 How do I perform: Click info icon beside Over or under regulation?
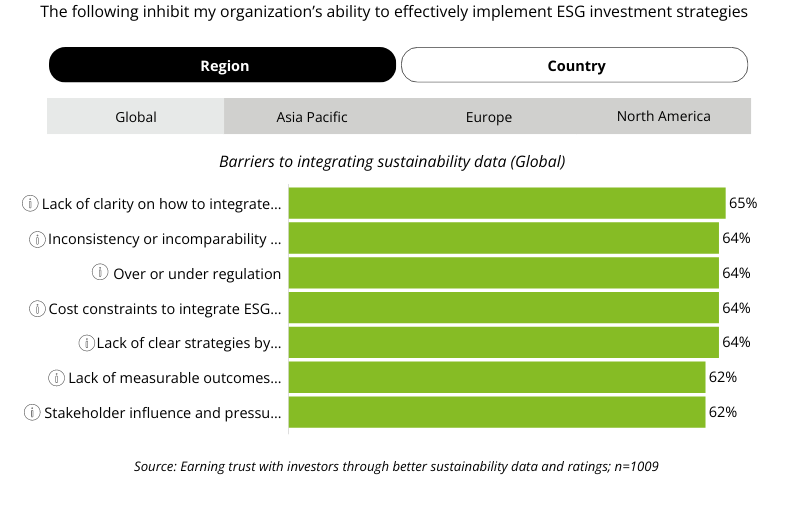pos(100,273)
